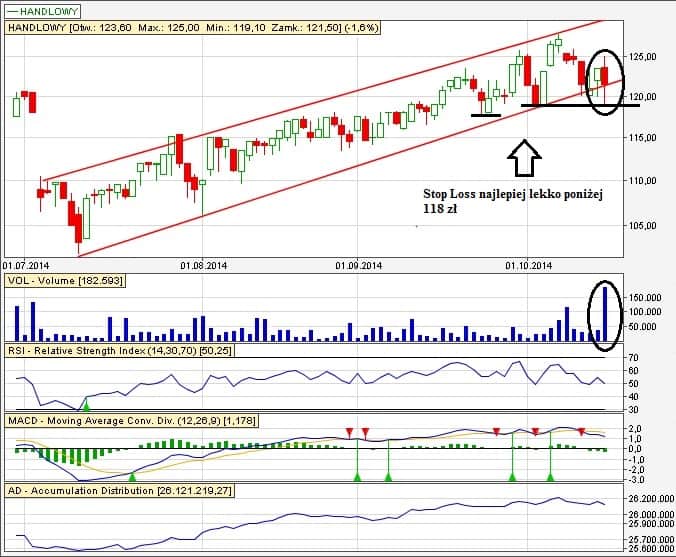Click the VOL - Volume panel header
676x557 pixels.
pos(65,282)
